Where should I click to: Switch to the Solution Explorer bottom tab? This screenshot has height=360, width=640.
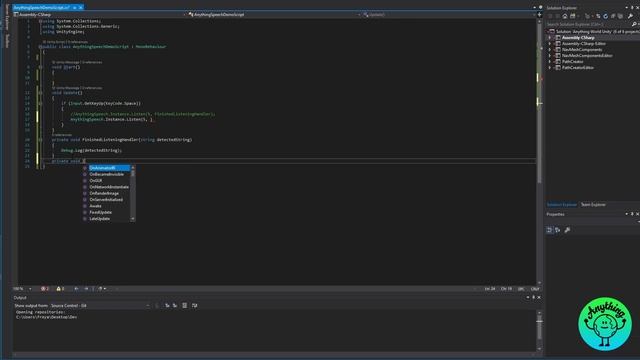(x=562, y=204)
